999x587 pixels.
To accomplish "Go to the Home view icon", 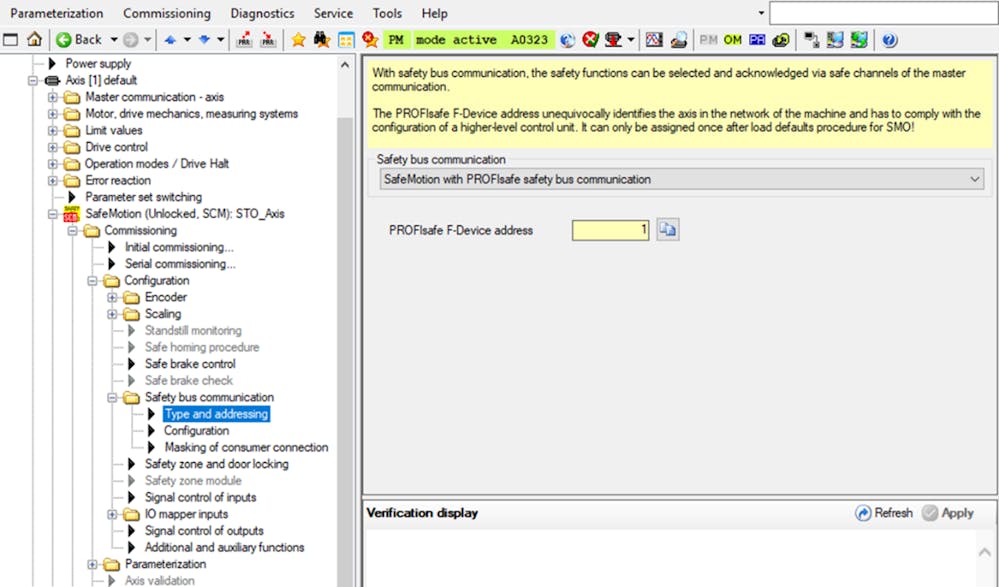I will click(34, 40).
